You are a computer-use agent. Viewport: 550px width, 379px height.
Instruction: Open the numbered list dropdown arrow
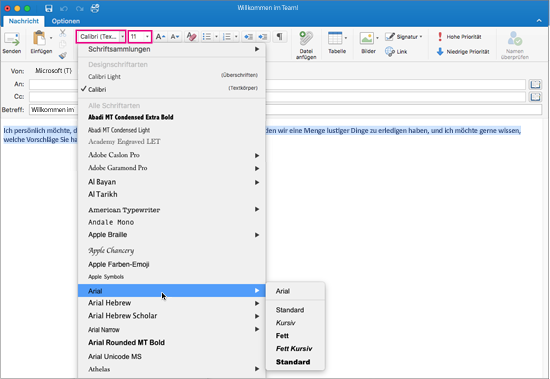(x=236, y=36)
